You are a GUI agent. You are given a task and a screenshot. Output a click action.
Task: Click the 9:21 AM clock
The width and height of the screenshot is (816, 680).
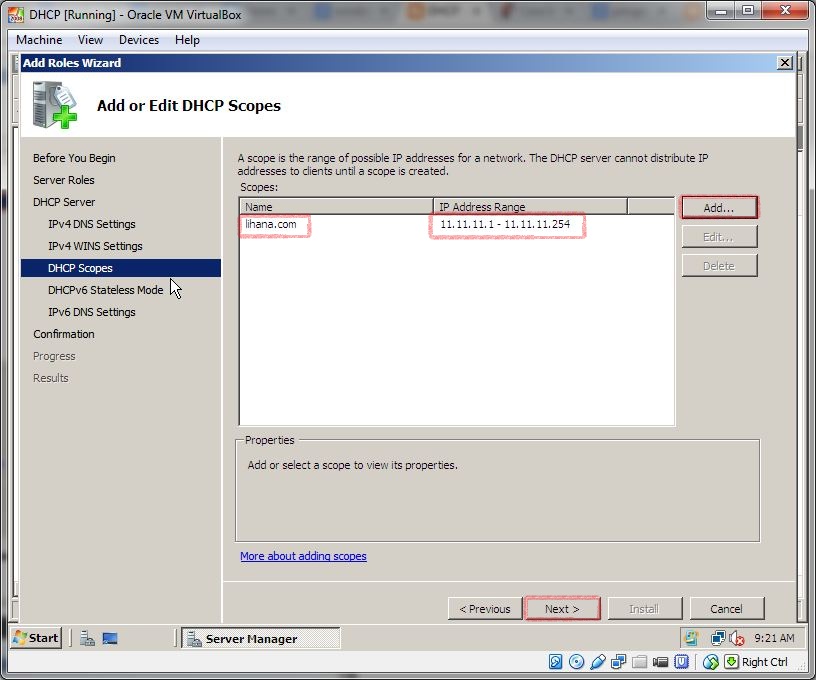click(x=774, y=638)
